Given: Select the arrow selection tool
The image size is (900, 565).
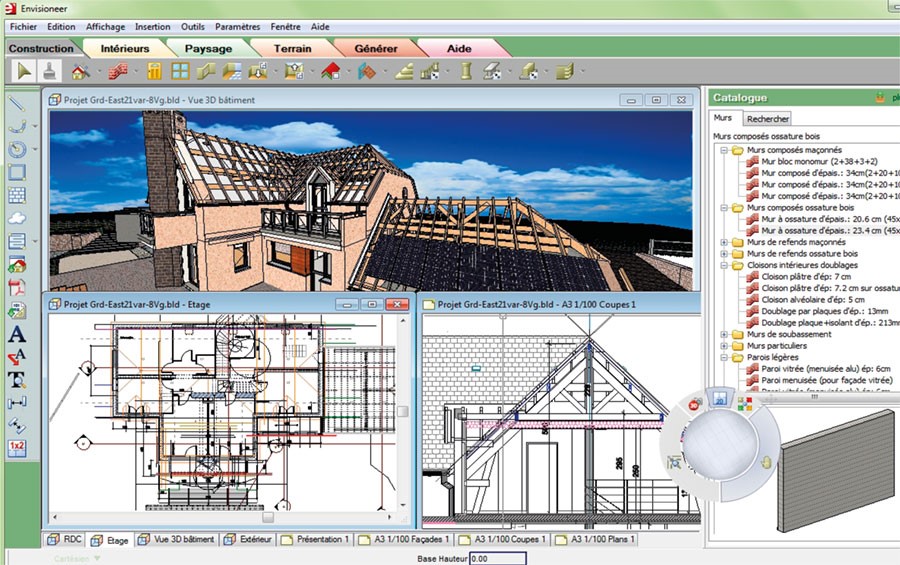Looking at the screenshot, I should [25, 71].
